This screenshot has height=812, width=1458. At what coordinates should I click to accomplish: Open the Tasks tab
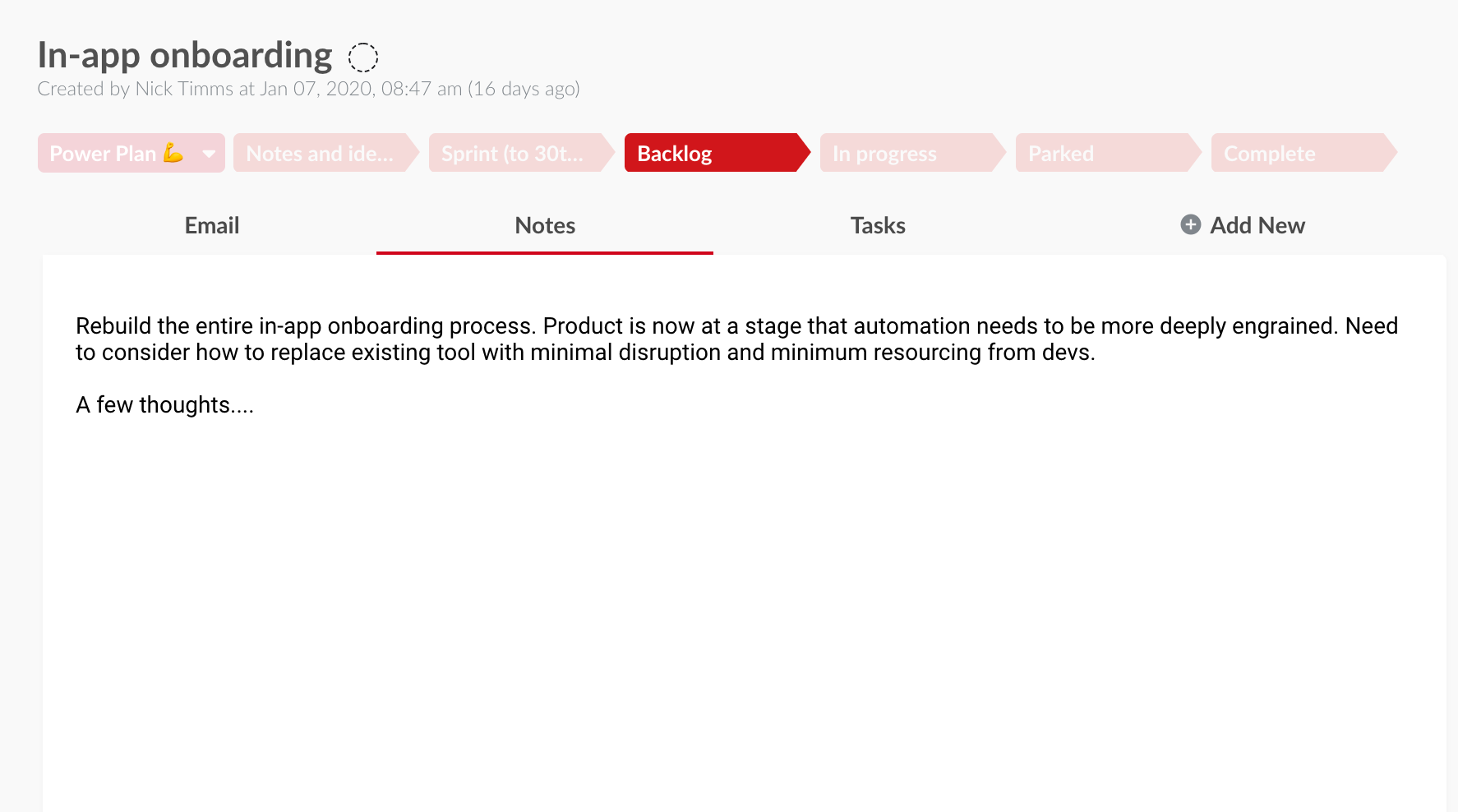coord(878,225)
